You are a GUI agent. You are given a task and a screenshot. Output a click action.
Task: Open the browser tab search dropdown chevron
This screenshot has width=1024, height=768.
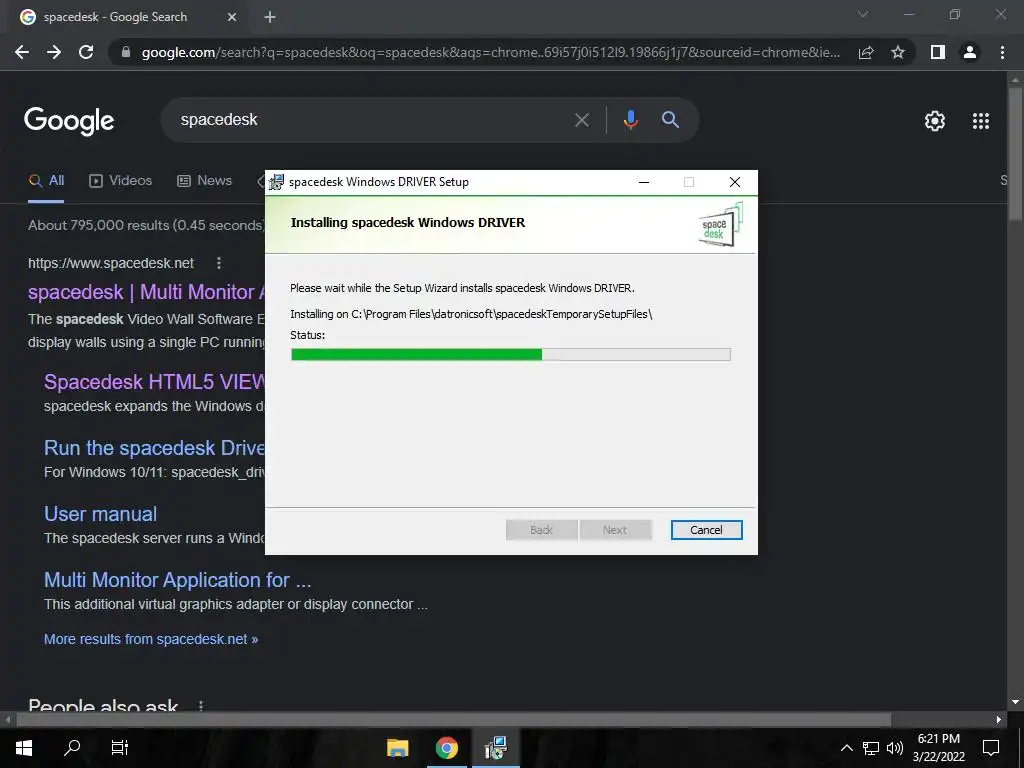(863, 14)
